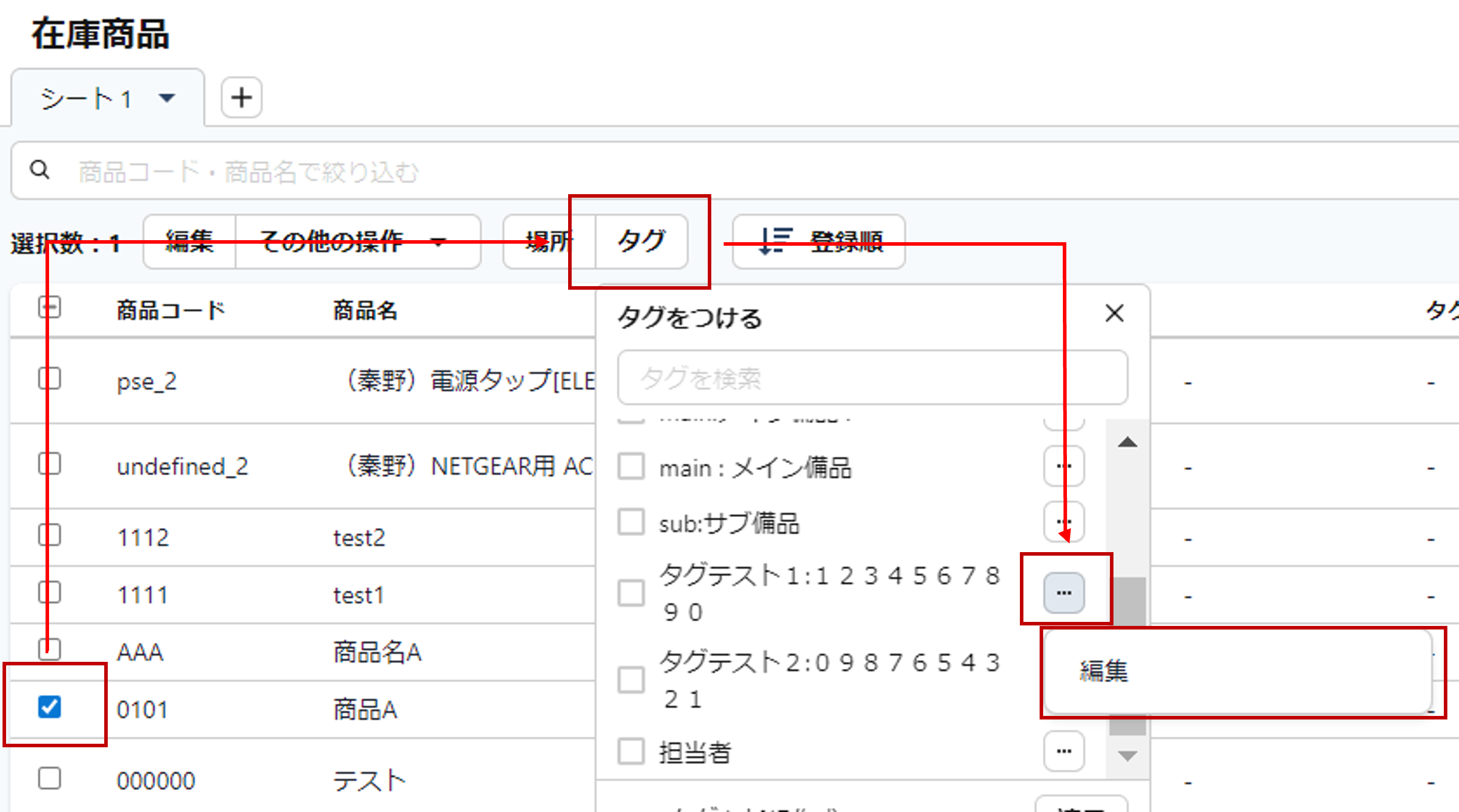Open the ellipsis menu for 担当者 tag
1459x812 pixels.
(x=1063, y=751)
